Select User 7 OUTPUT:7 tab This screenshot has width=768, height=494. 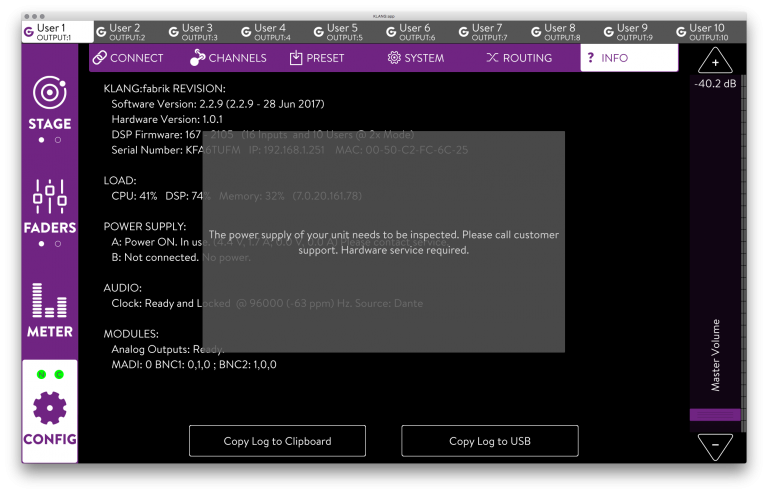[x=492, y=32]
